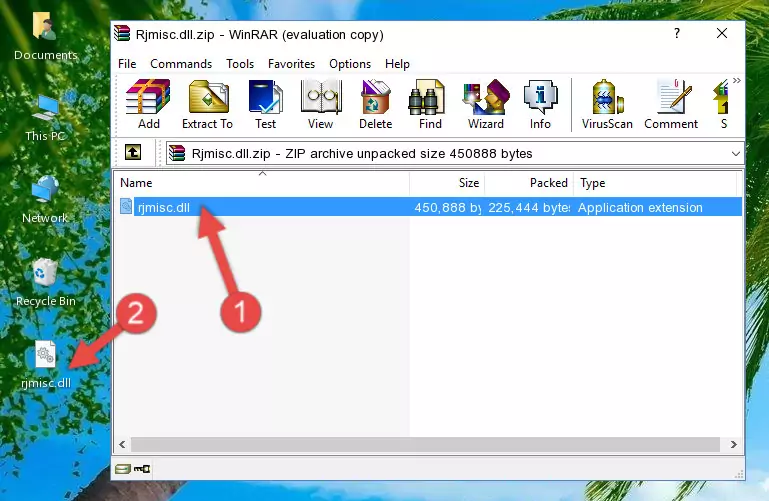769x501 pixels.
Task: Select the Recycle Bin desktop icon
Action: 45,283
